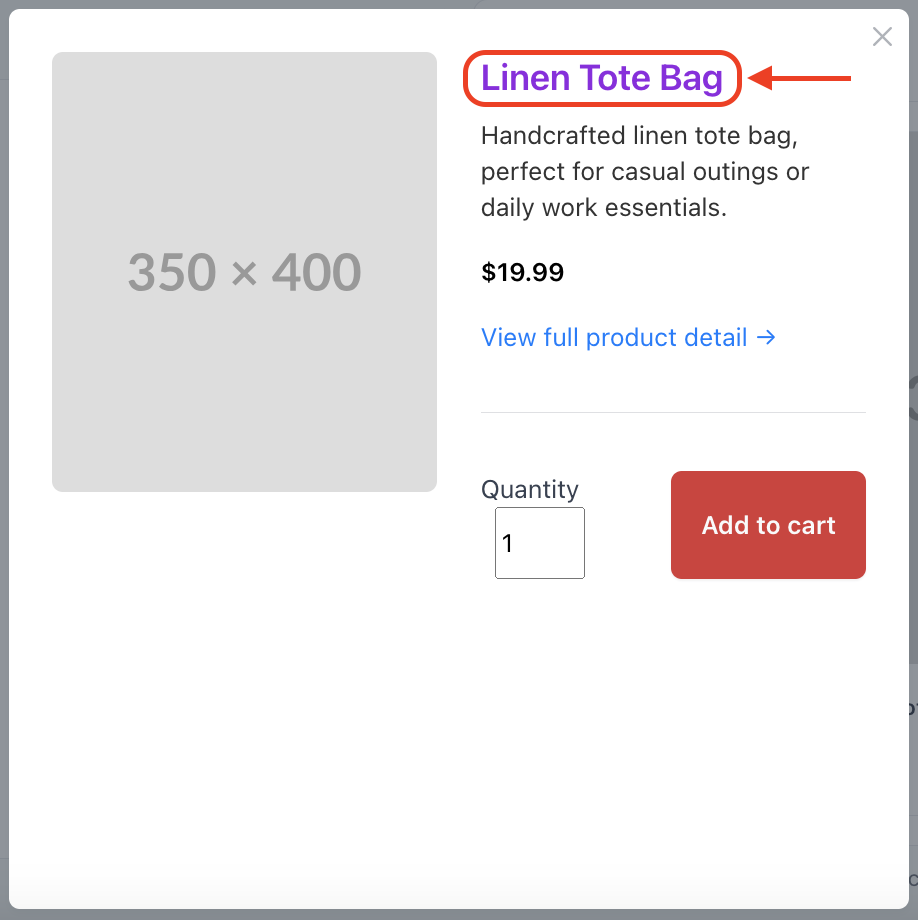Click the 350 × 400 image placeholder
Viewport: 918px width, 920px height.
(244, 271)
